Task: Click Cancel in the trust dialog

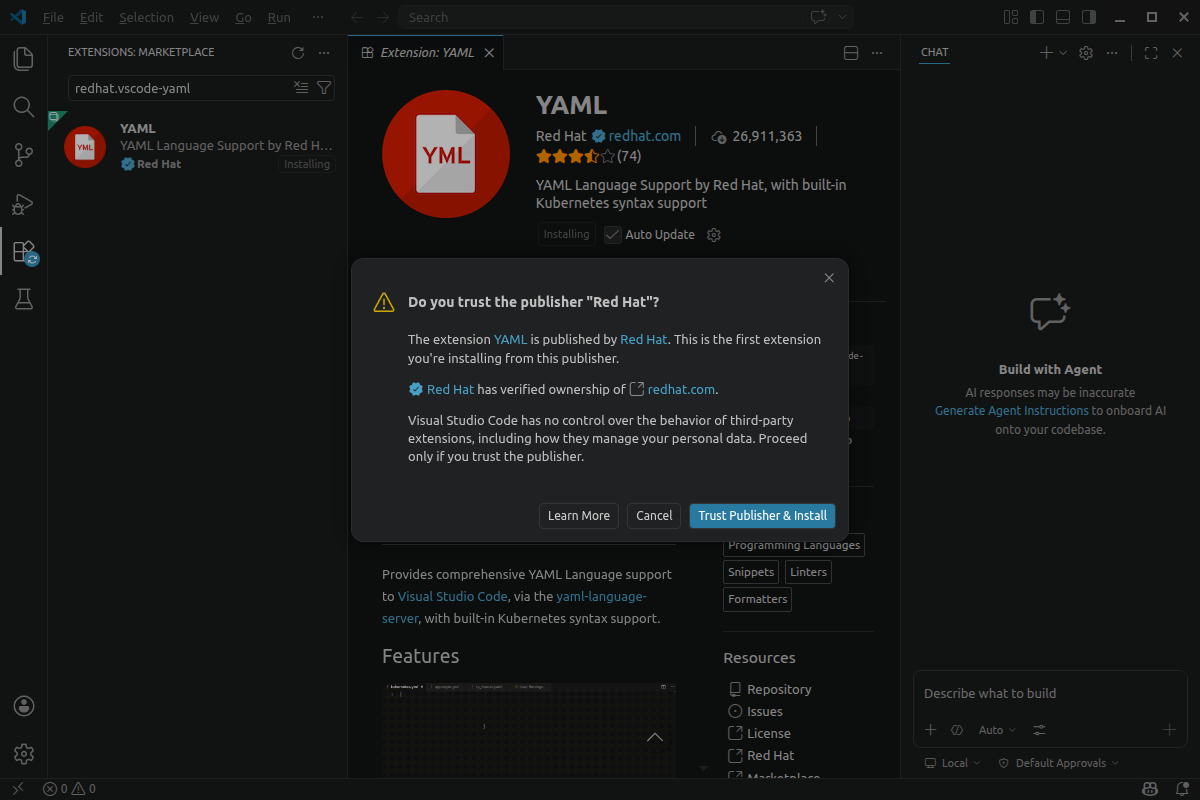Action: [654, 516]
